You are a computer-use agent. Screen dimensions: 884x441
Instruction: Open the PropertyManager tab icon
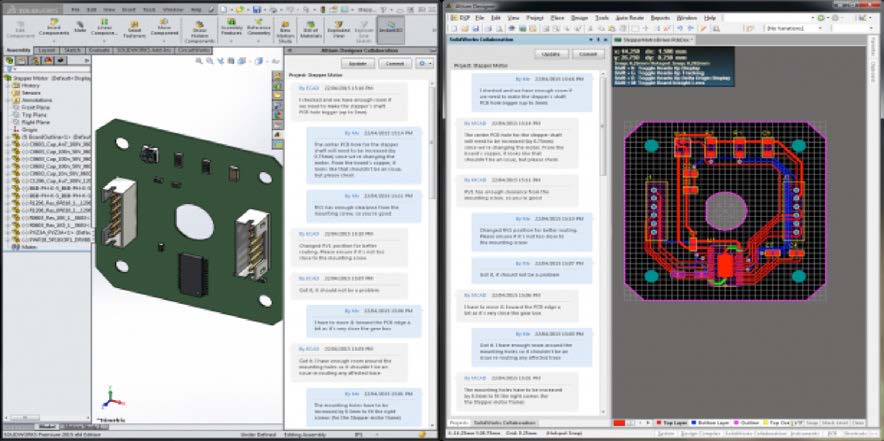(22, 60)
